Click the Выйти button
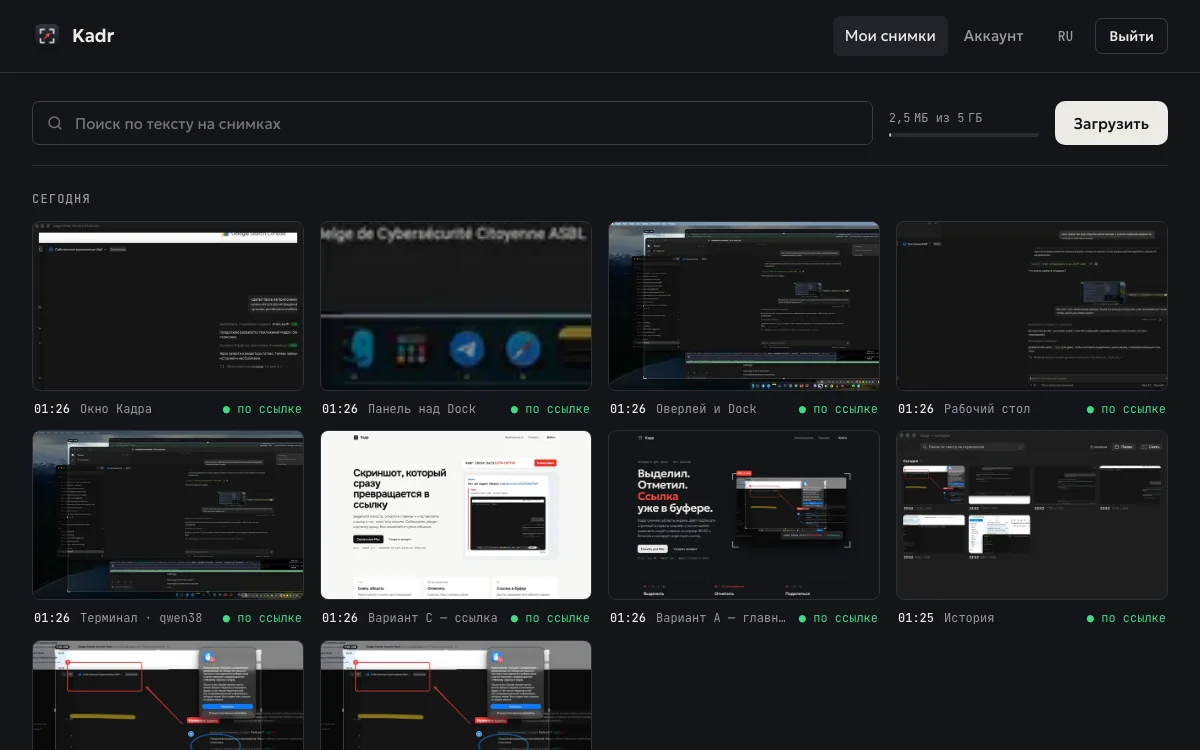The image size is (1200, 750). 1131,36
